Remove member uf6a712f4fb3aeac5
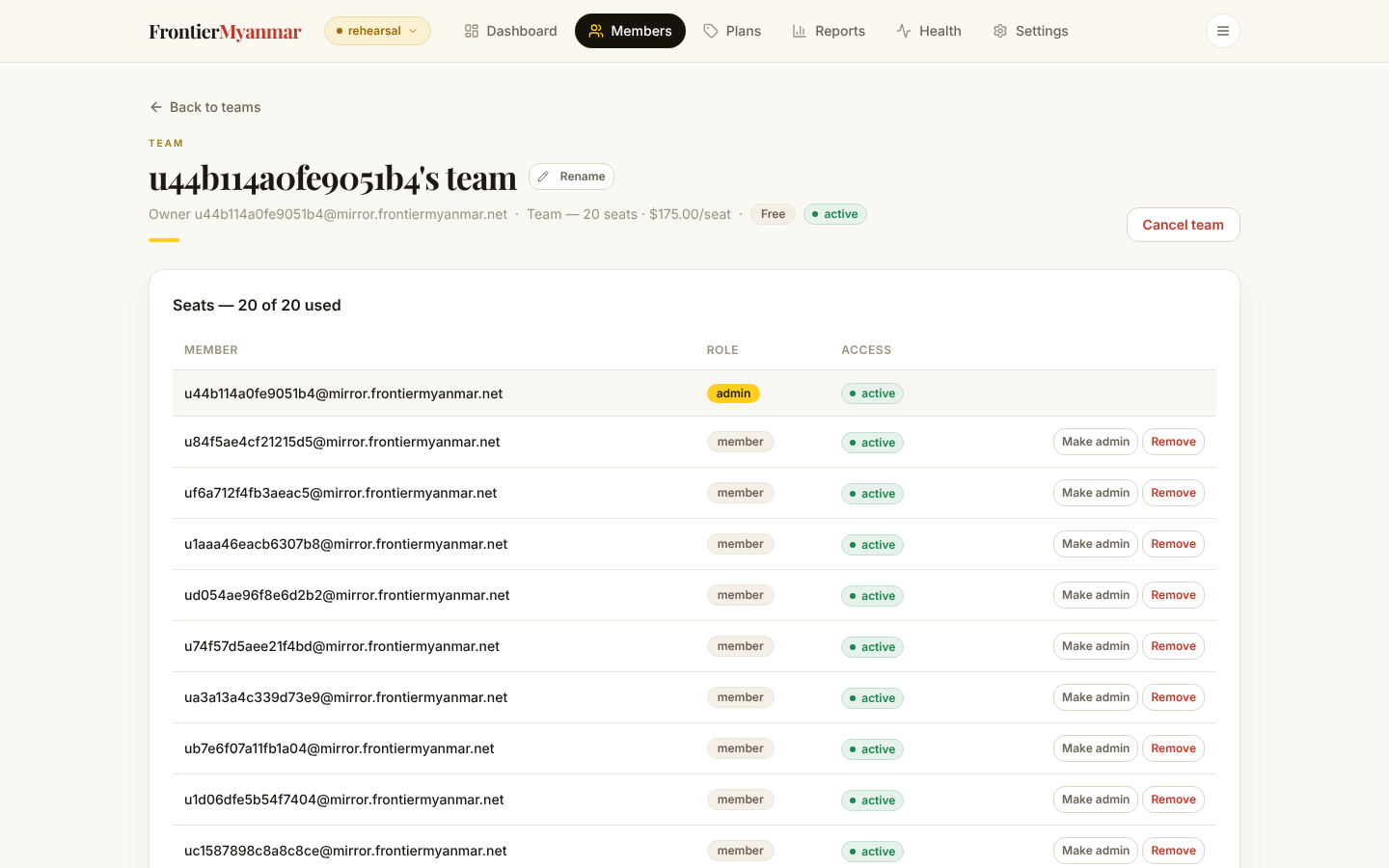This screenshot has height=868, width=1389. point(1173,493)
